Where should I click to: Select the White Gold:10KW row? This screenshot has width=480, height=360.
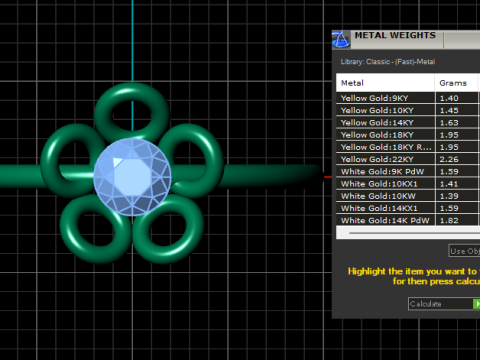pyautogui.click(x=408, y=196)
